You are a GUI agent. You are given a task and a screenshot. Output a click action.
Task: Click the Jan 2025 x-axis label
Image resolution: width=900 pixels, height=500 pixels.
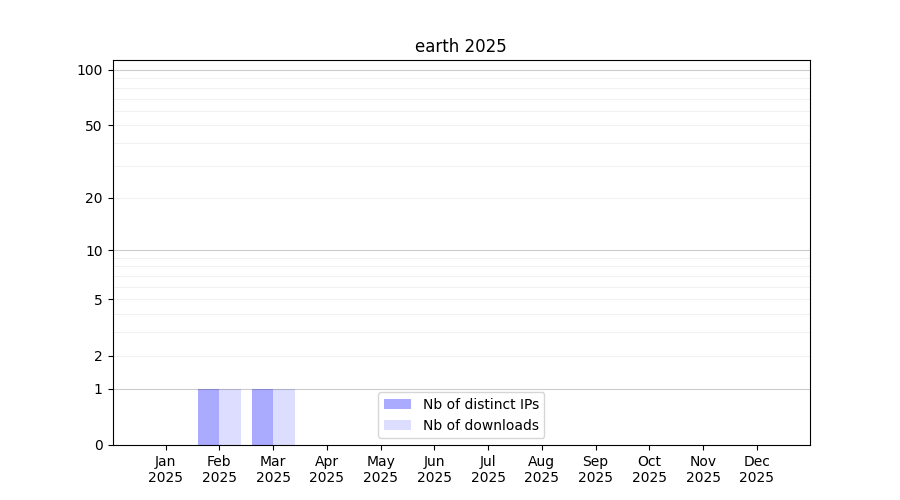tap(165, 469)
